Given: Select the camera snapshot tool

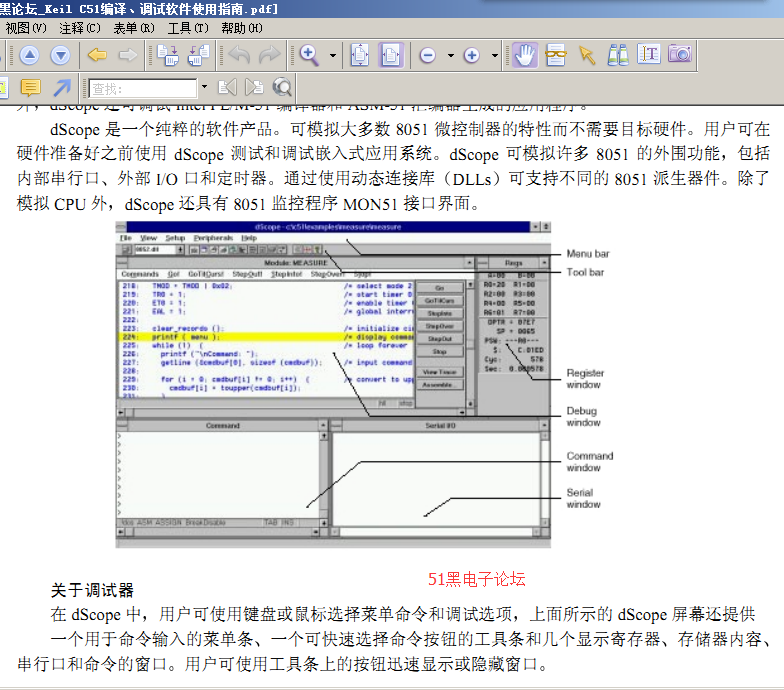Looking at the screenshot, I should point(680,54).
